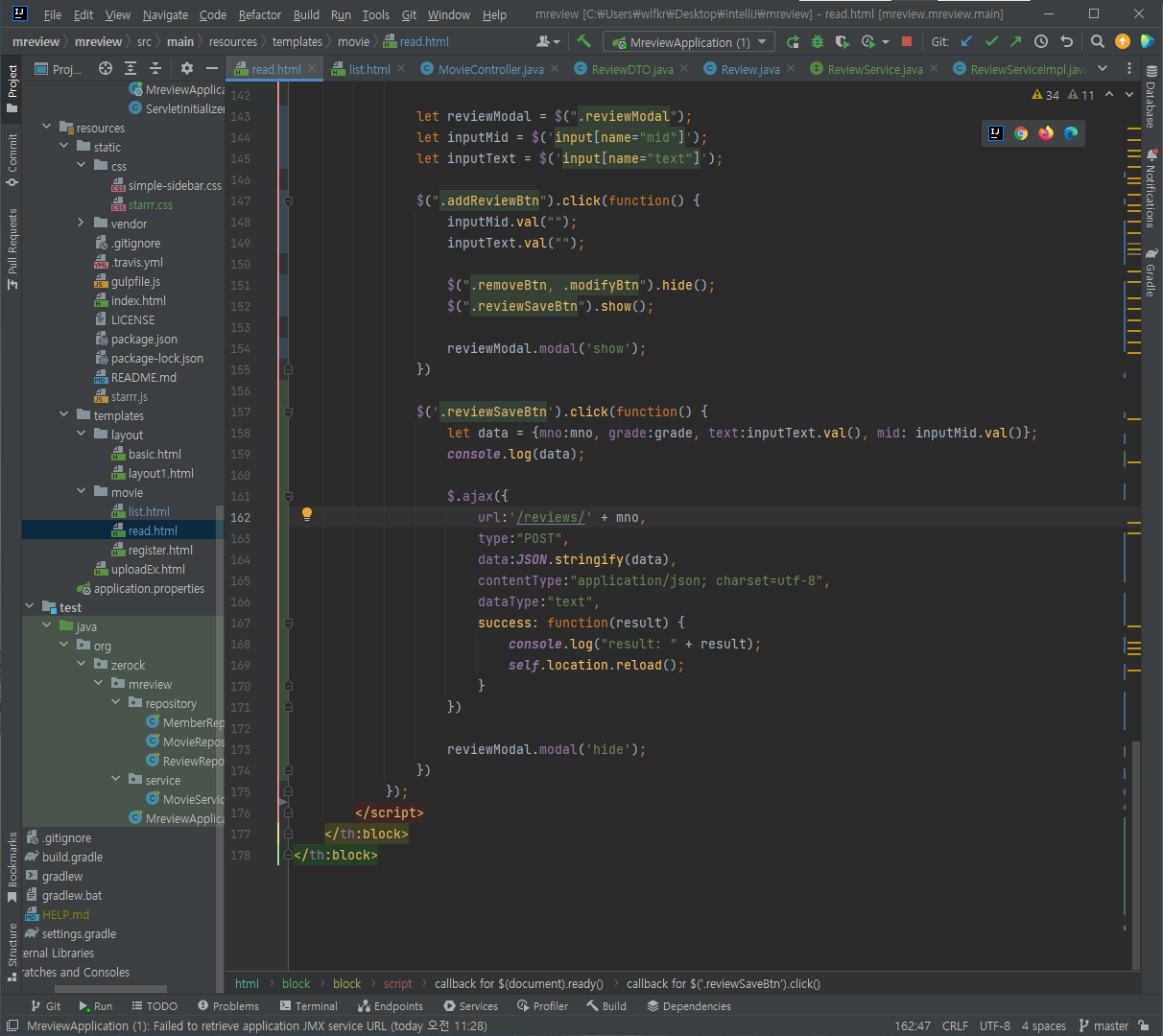Click the /reviews/ URL link in code

click(x=551, y=517)
